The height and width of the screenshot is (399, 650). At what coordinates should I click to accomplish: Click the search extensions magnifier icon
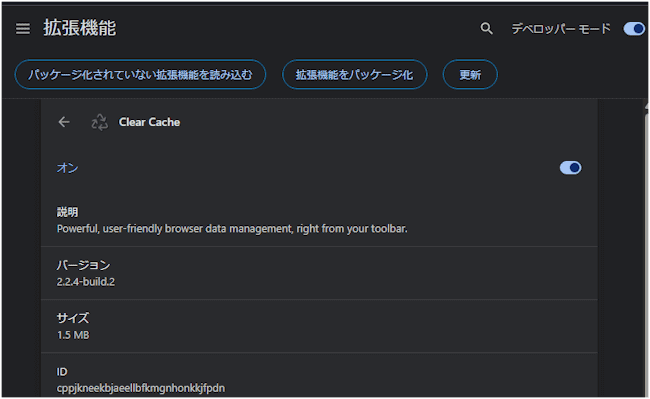(486, 29)
